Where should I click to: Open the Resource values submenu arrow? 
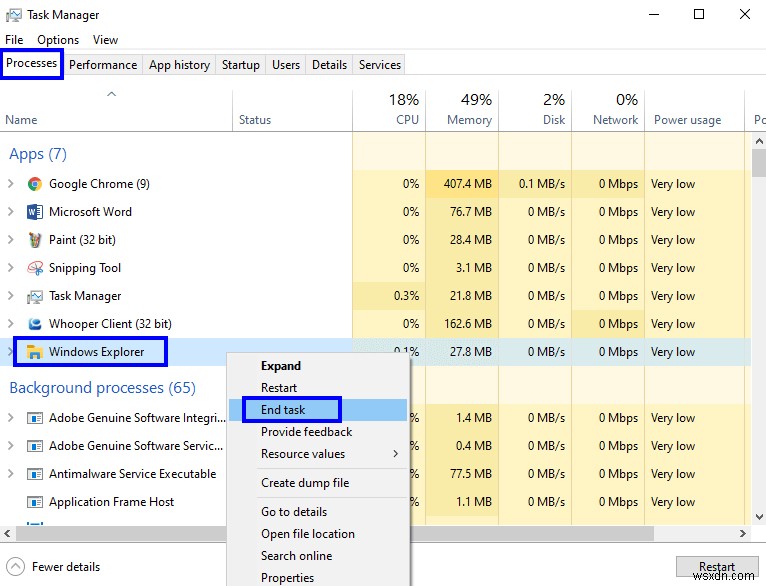click(396, 454)
